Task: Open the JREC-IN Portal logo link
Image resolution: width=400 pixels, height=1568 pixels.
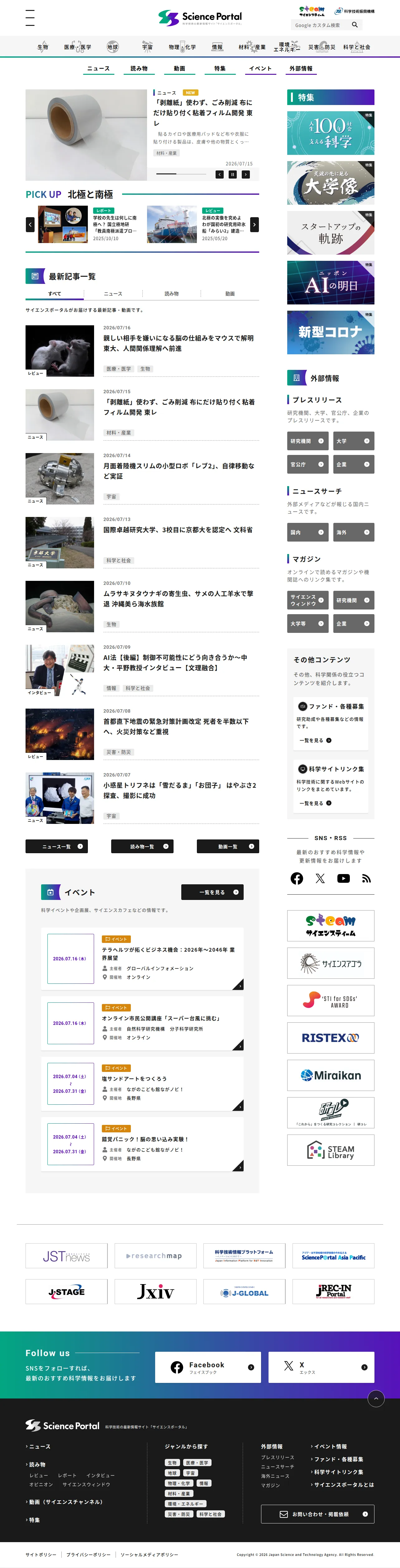Action: (333, 1292)
